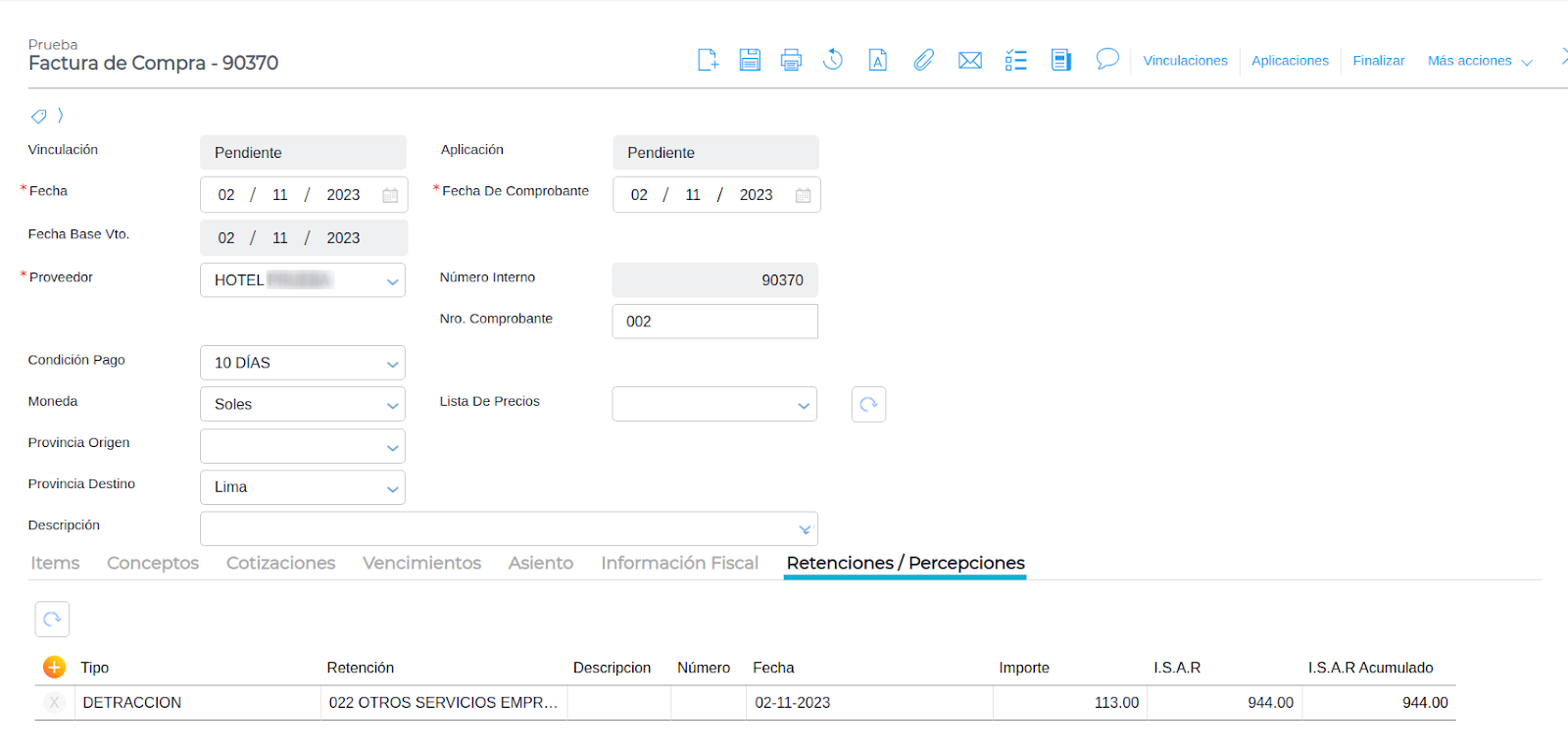Delete the DETRACCION row with X
The width and height of the screenshot is (1568, 750).
55,703
